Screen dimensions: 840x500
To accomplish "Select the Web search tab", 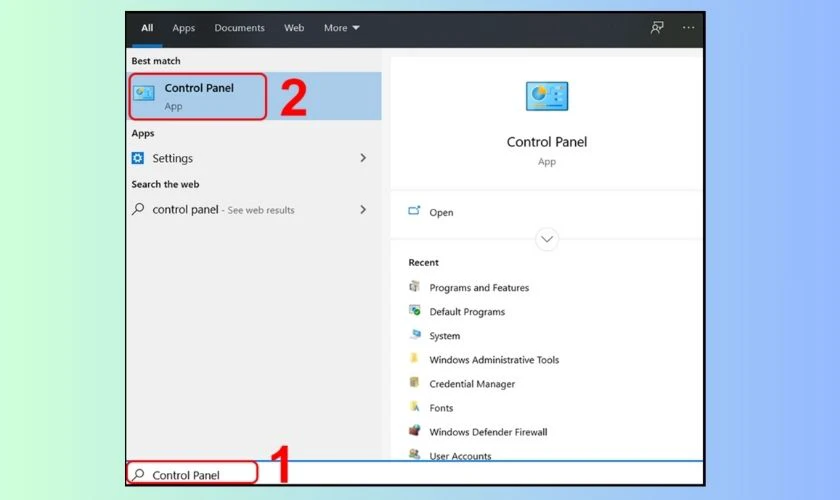I will (294, 28).
